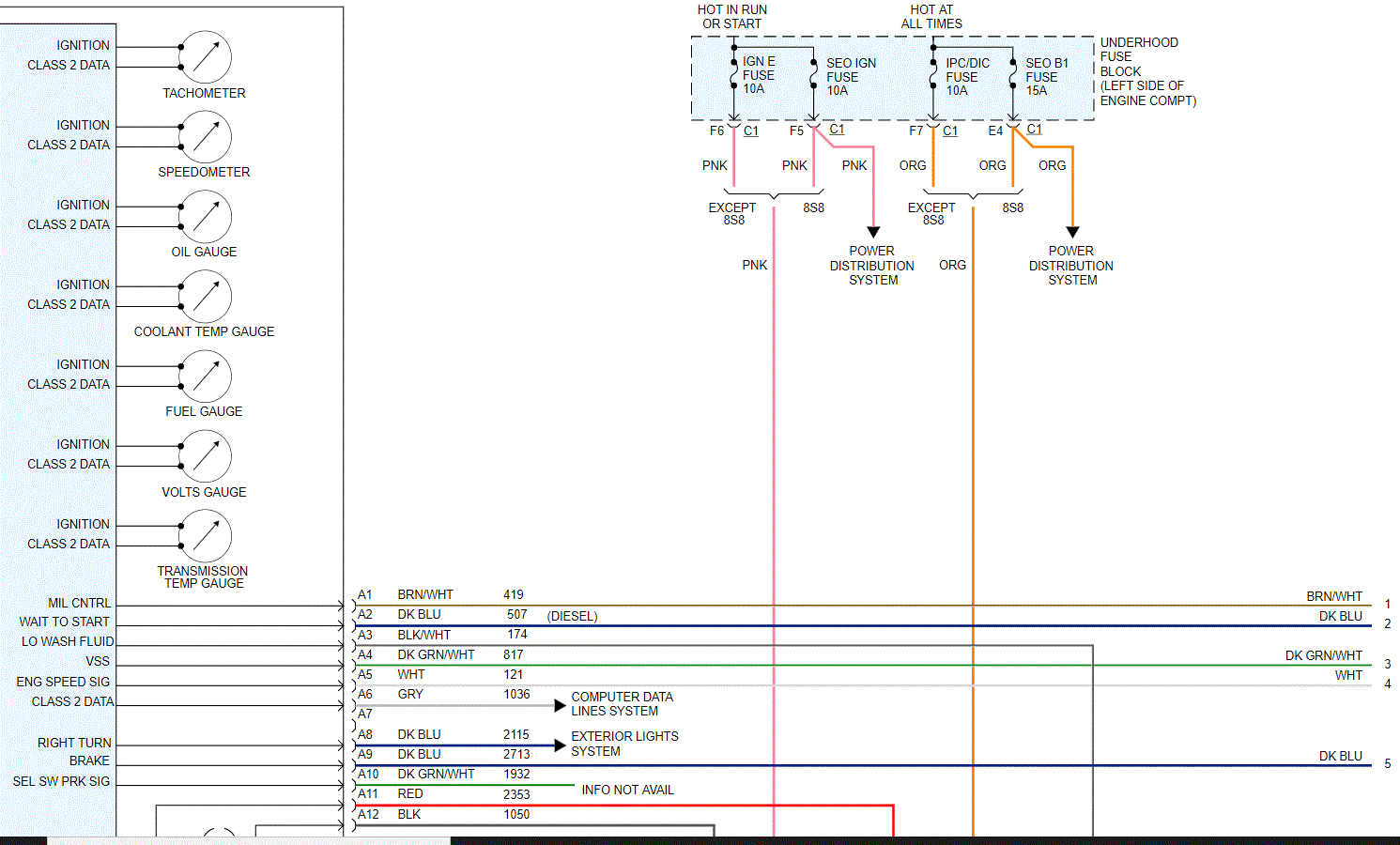Click the EXCEPT 8S8 label under F6

coord(732,213)
